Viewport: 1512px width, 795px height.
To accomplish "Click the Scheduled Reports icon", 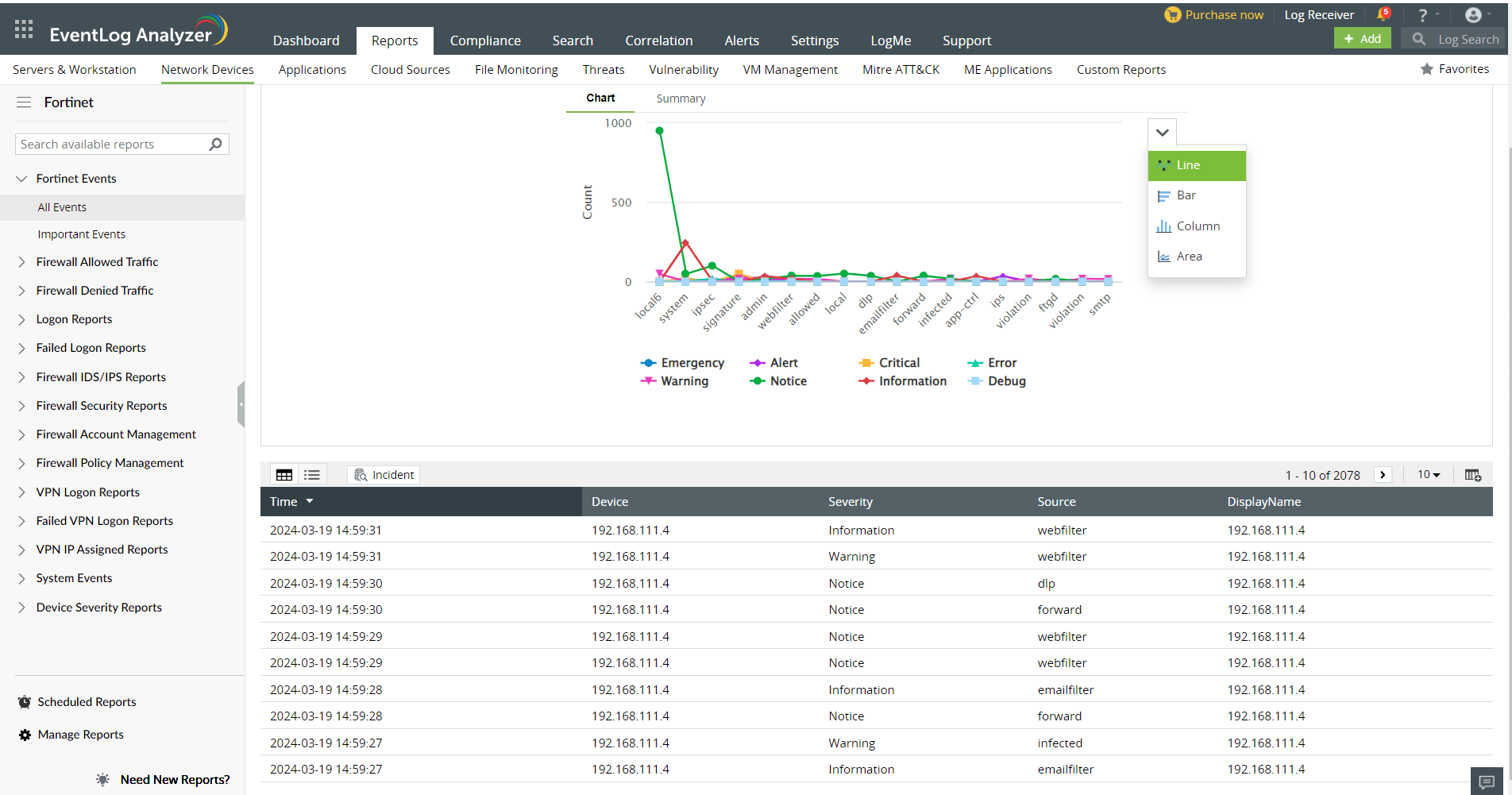I will (23, 701).
